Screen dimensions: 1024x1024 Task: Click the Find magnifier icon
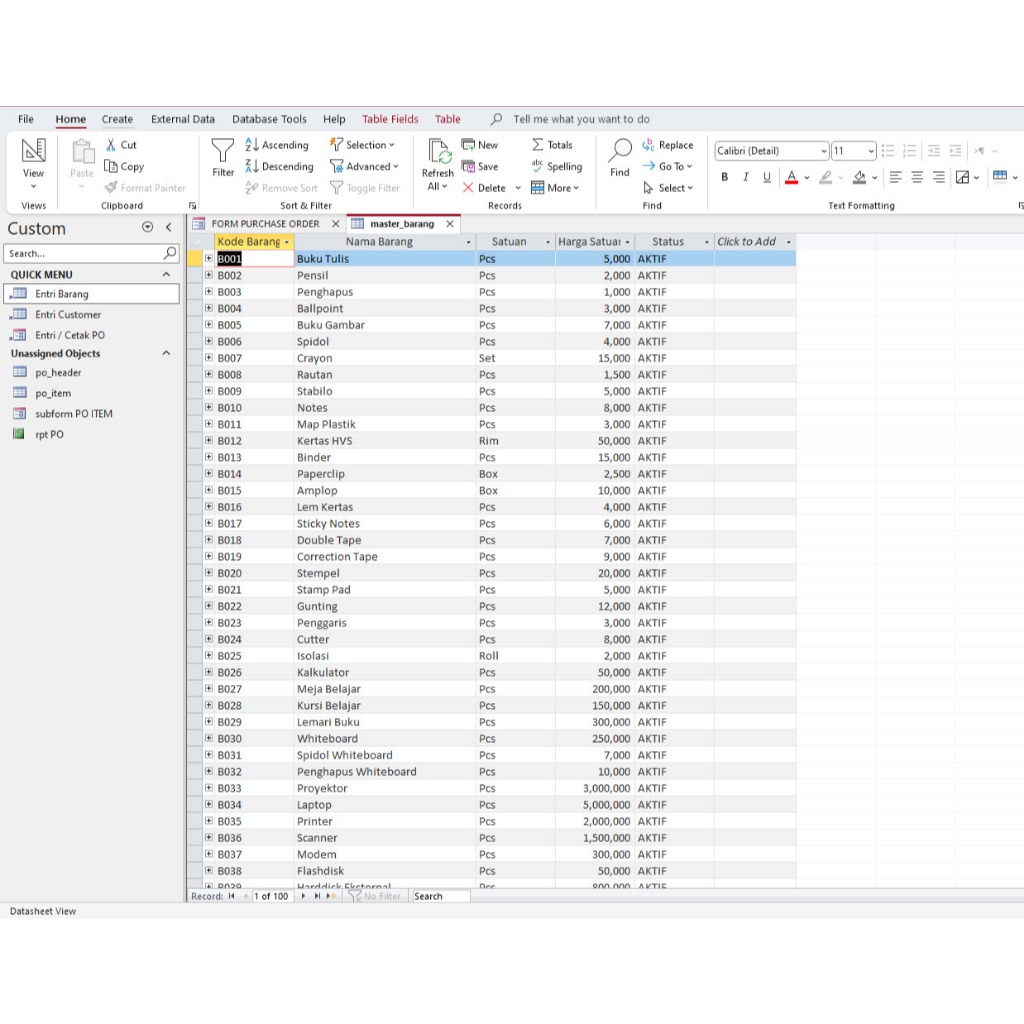(x=620, y=153)
